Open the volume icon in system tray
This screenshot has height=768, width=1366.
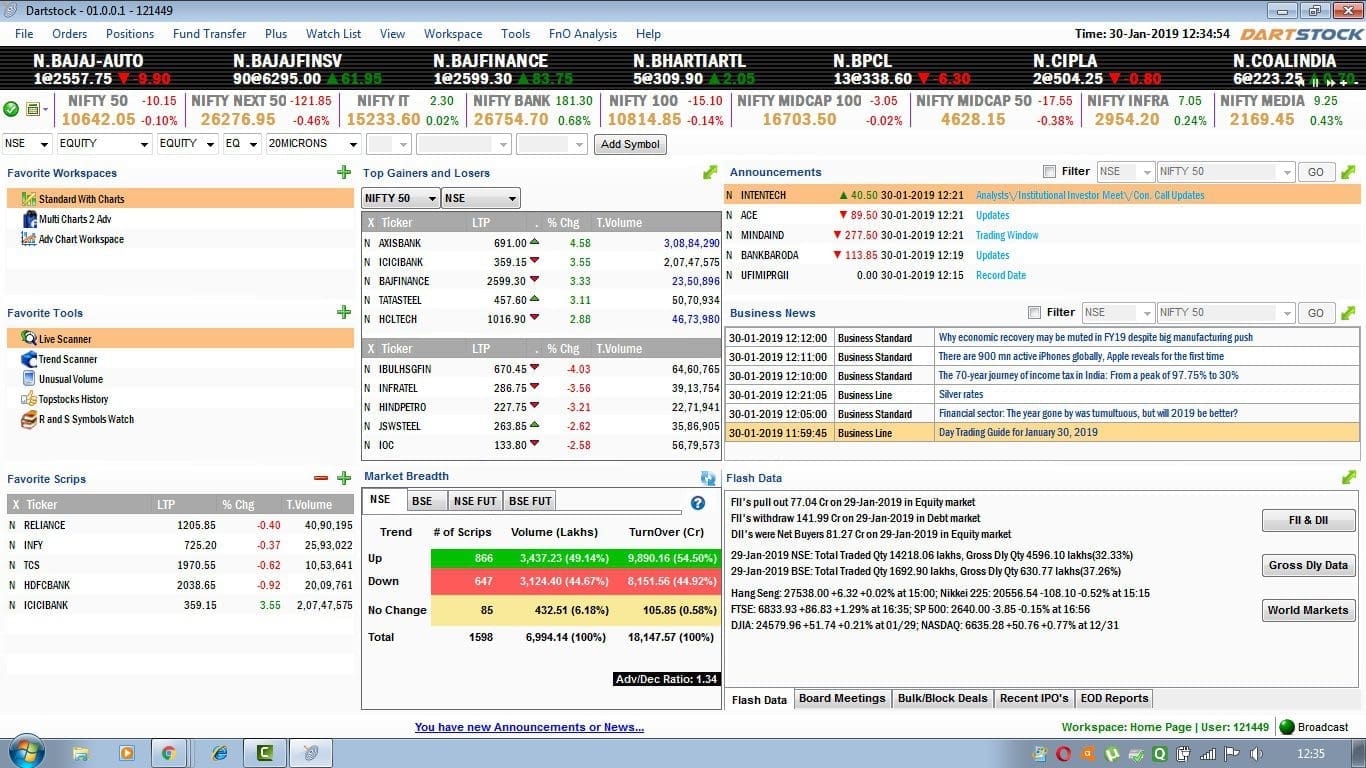[x=1256, y=753]
